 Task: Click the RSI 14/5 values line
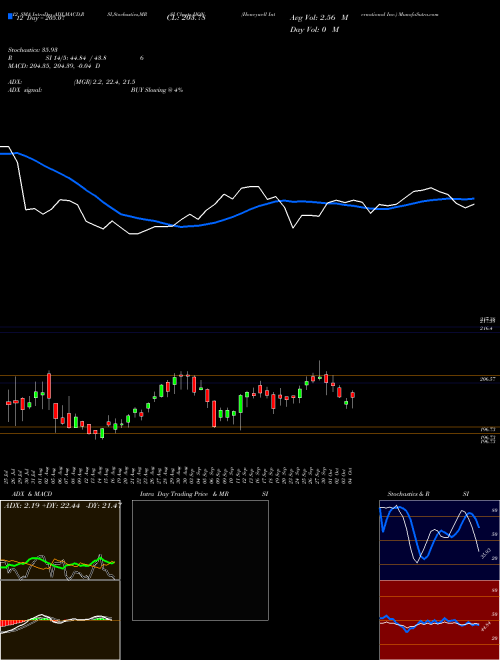pos(76,58)
